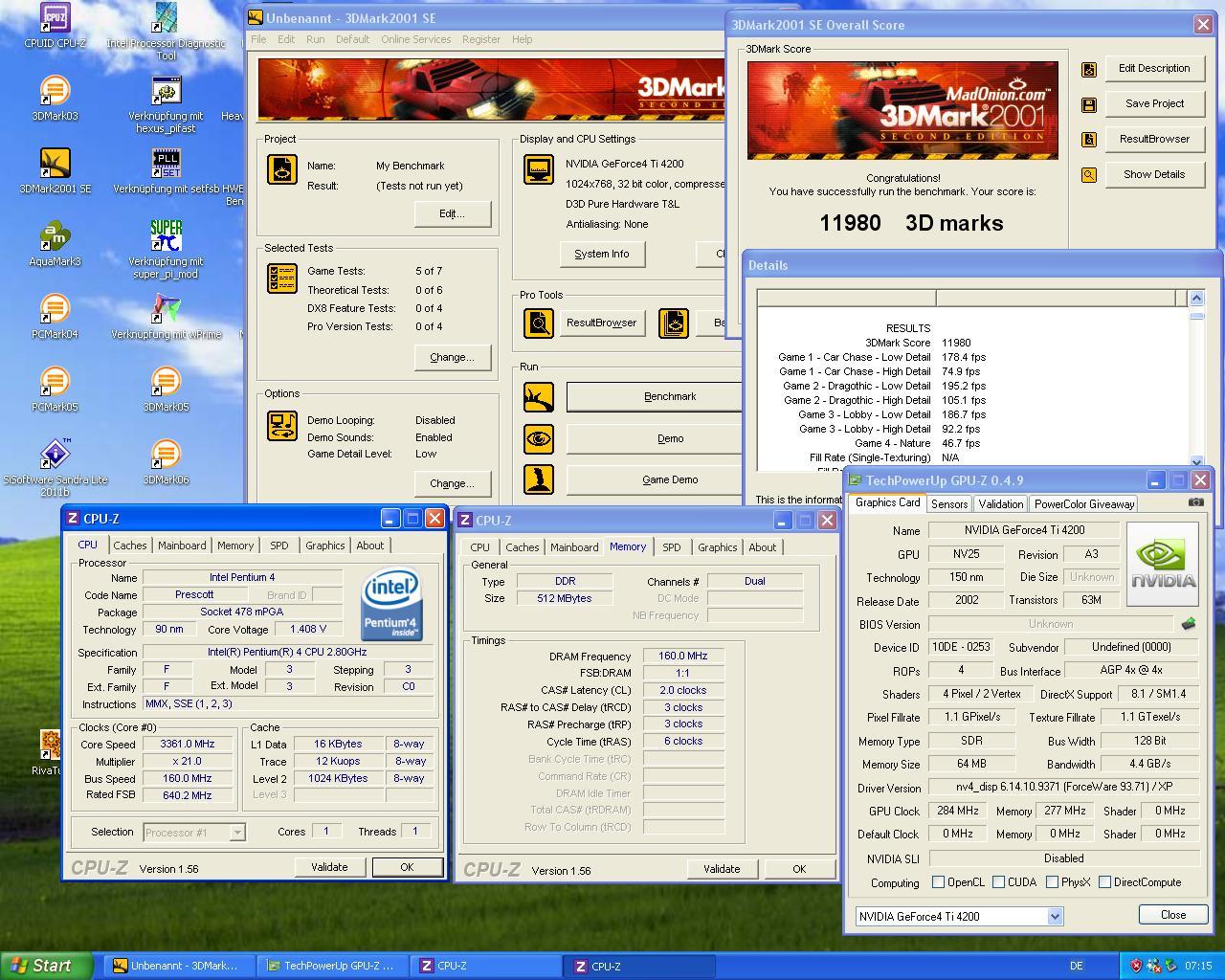Image resolution: width=1225 pixels, height=980 pixels.
Task: Open 3DMark06 desktop icon
Action: 166,455
